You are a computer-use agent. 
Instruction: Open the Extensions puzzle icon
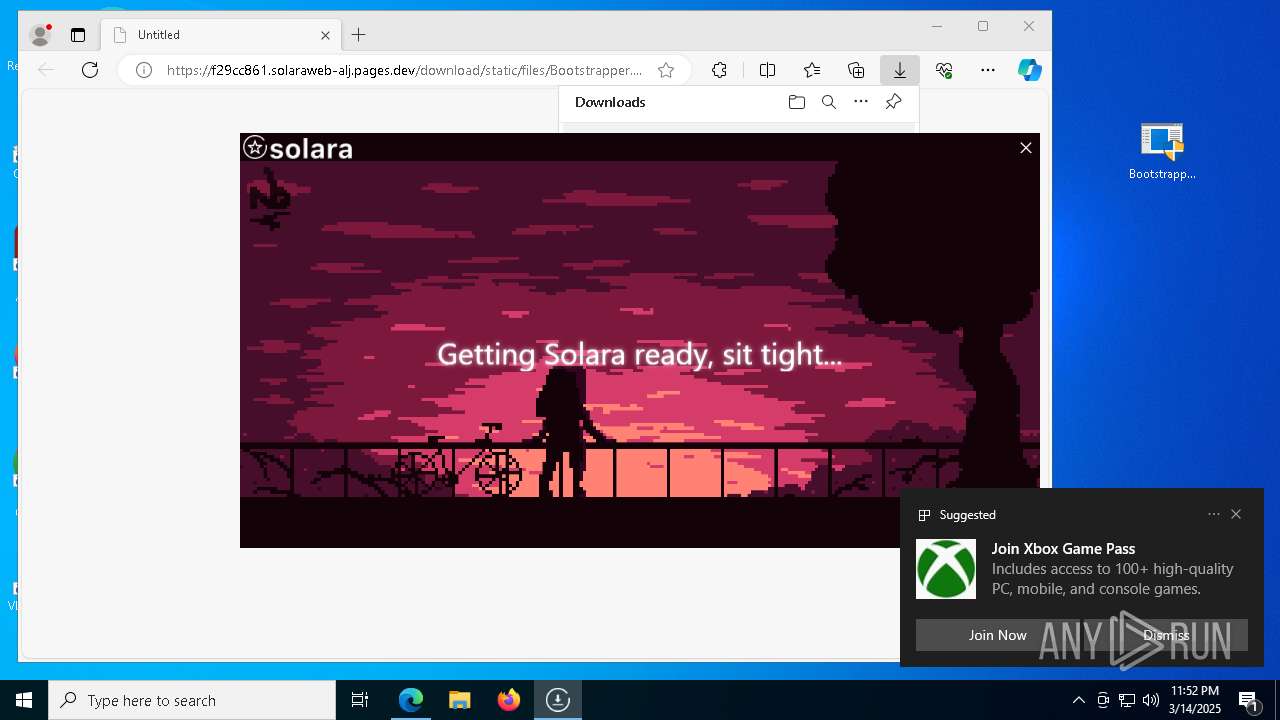(719, 70)
